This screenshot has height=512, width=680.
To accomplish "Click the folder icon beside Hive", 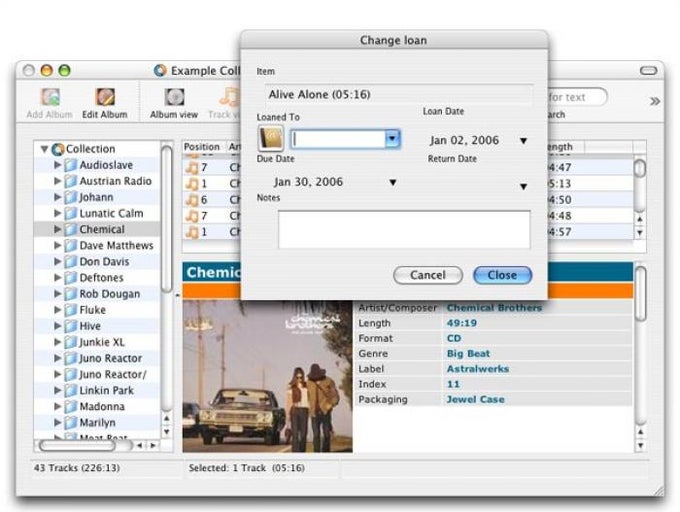I will pyautogui.click(x=70, y=326).
